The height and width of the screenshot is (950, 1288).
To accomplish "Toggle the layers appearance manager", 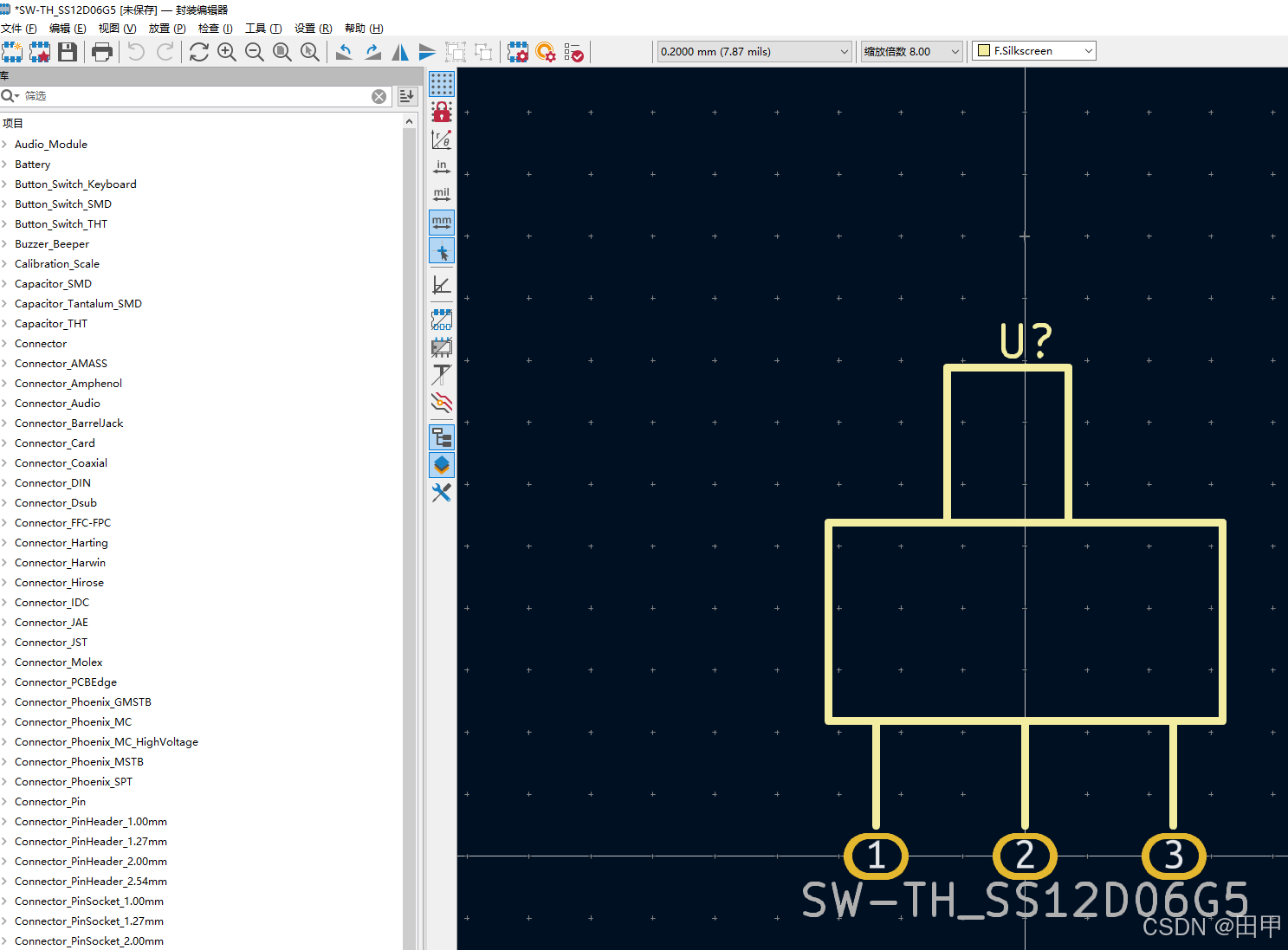I will point(442,465).
